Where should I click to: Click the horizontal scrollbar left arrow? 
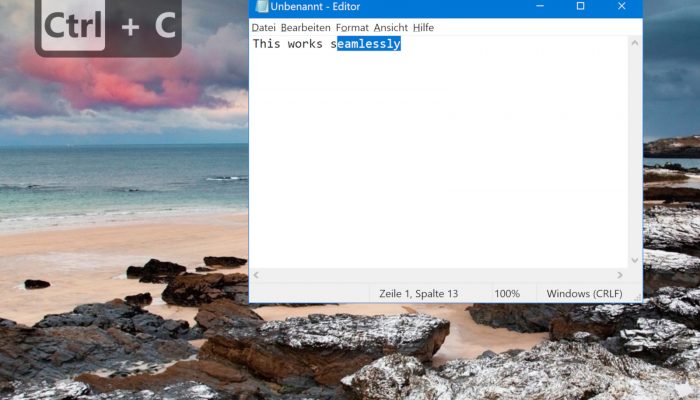pyautogui.click(x=256, y=275)
